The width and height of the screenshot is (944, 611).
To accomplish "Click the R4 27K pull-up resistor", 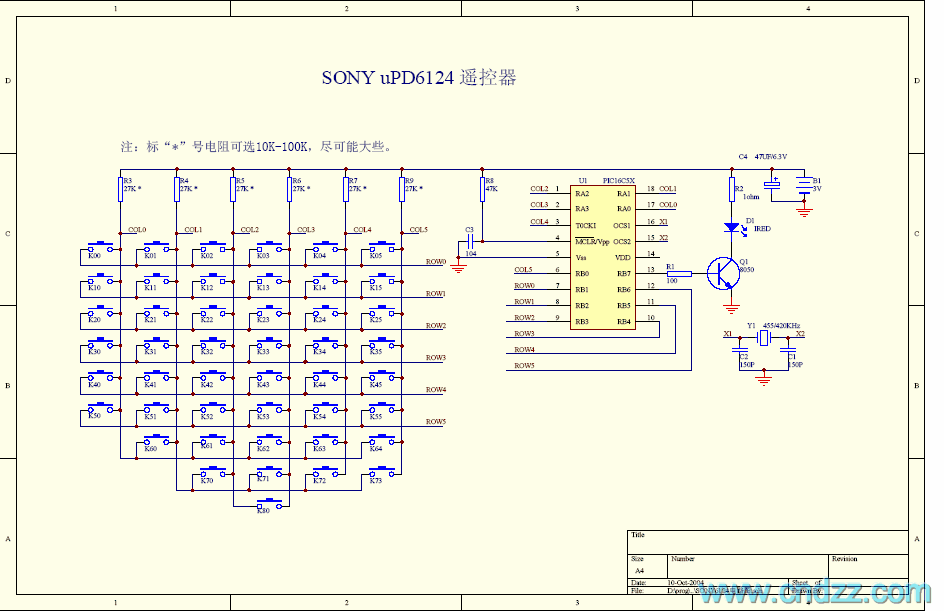I will click(x=176, y=189).
